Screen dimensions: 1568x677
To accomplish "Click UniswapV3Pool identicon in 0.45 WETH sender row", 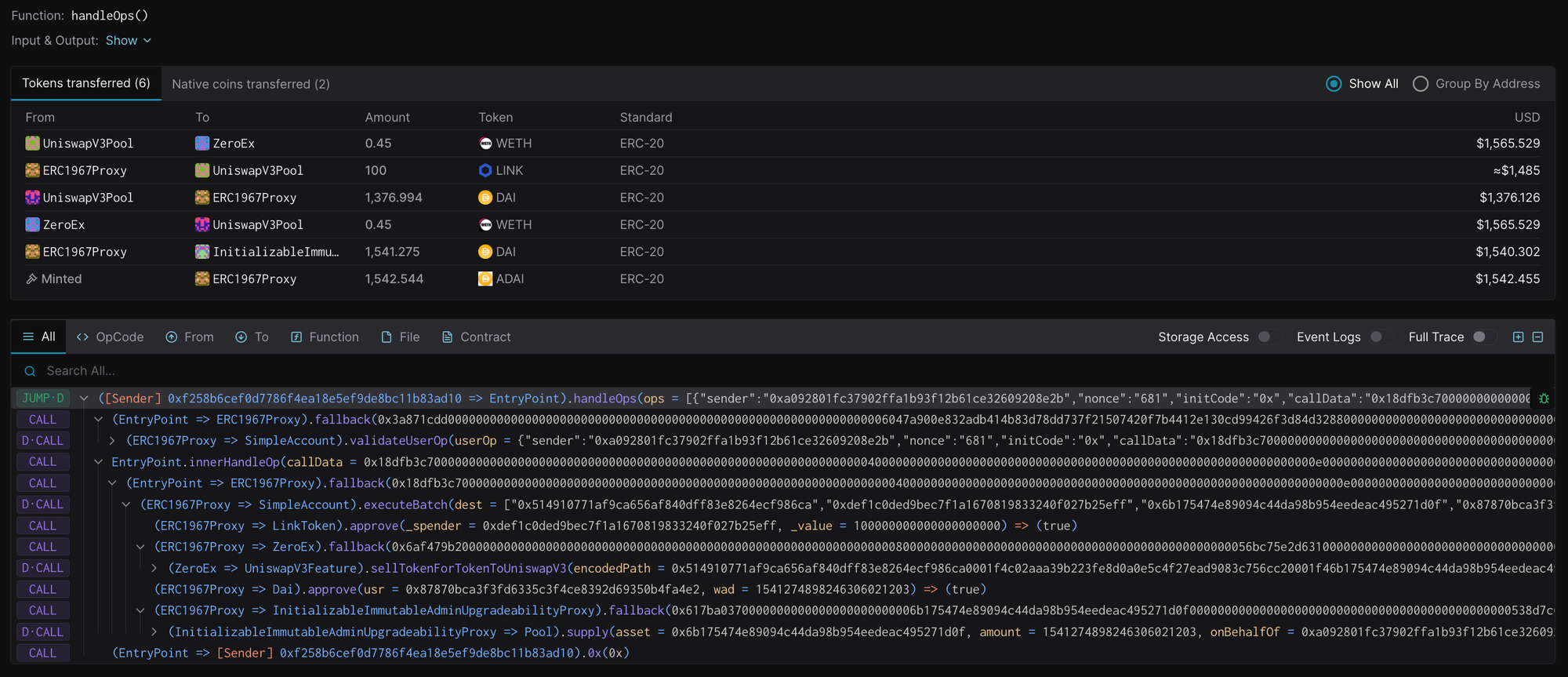I will (32, 144).
